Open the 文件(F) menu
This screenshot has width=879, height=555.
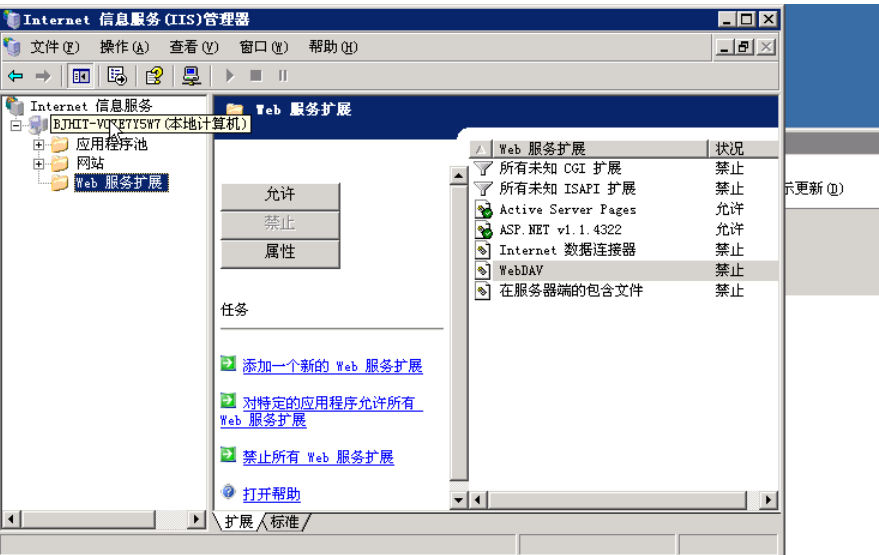54,47
